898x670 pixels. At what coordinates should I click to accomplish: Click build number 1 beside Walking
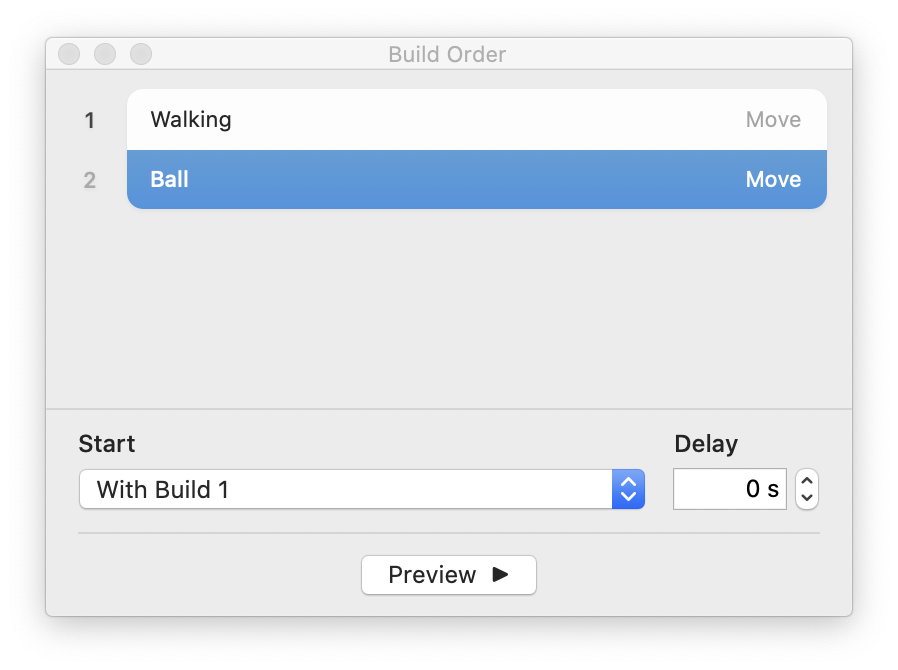coord(90,121)
